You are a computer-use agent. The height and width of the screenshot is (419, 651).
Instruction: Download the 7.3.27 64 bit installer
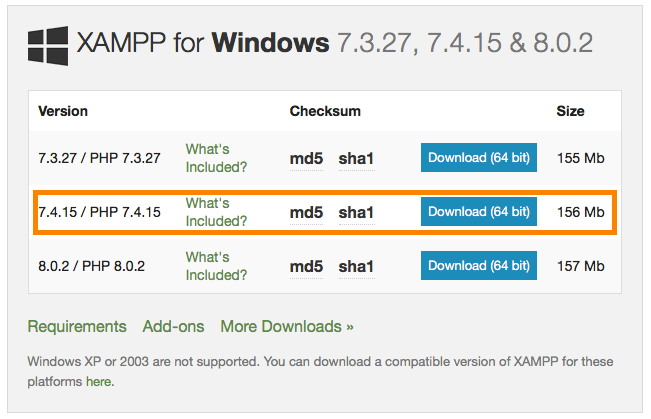click(478, 158)
